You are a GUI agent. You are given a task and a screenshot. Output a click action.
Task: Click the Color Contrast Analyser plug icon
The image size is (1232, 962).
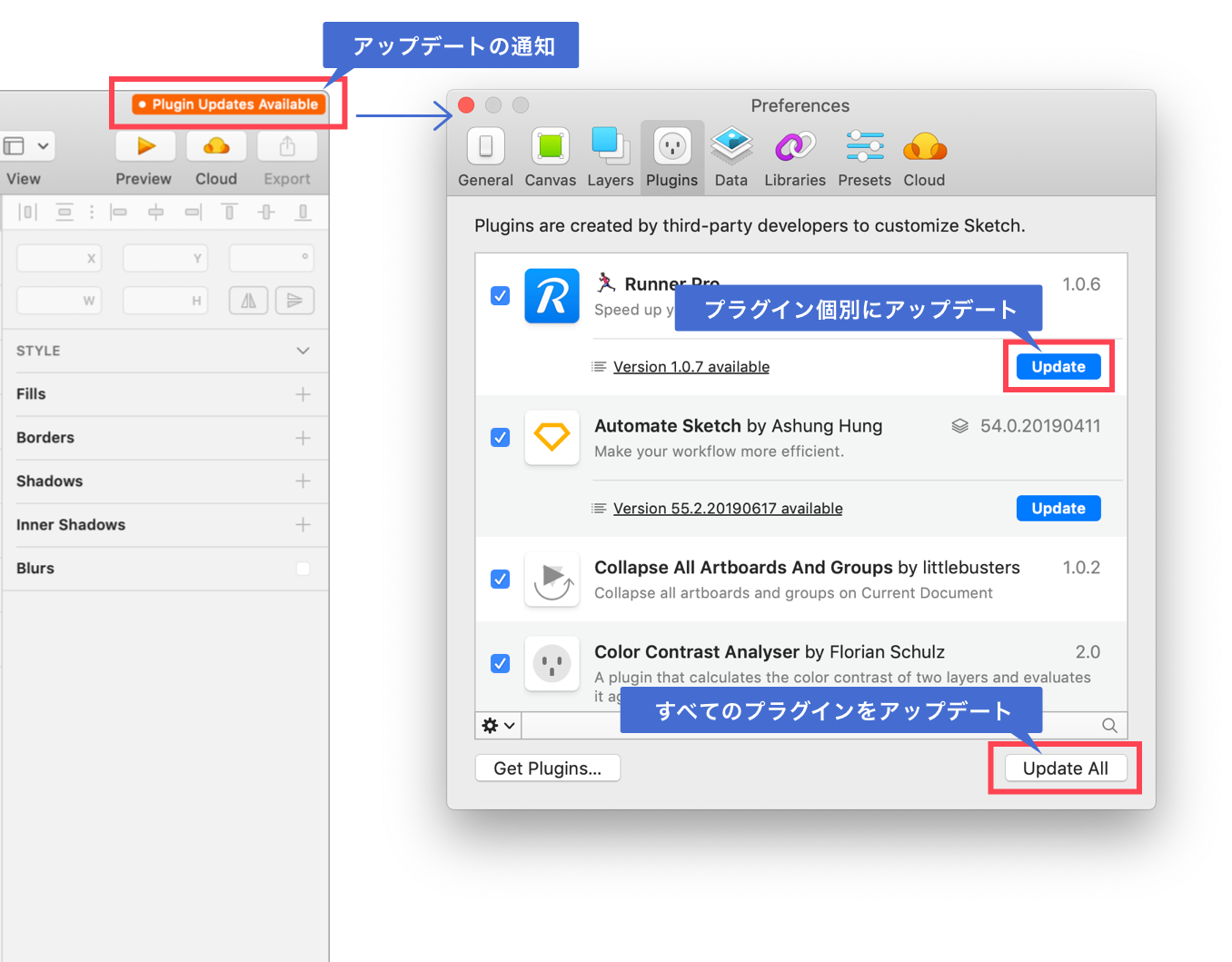tap(551, 664)
